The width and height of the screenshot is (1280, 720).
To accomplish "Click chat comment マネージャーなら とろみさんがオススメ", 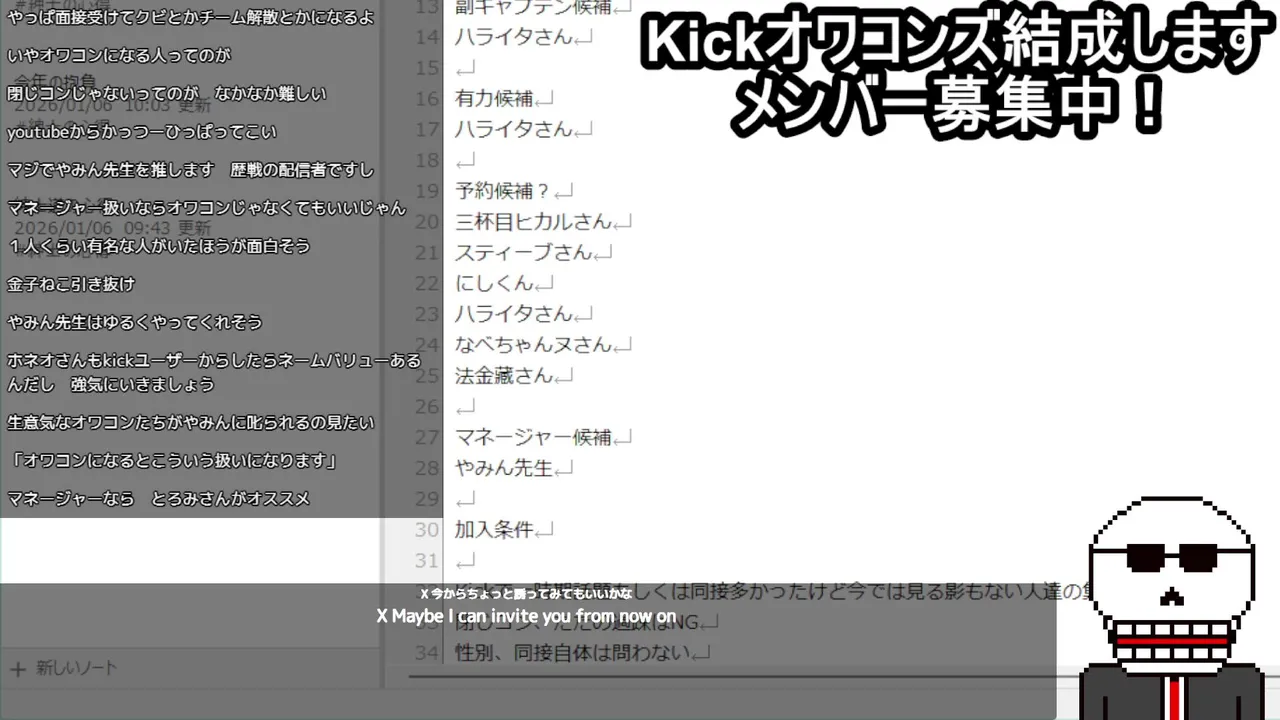I will point(159,498).
